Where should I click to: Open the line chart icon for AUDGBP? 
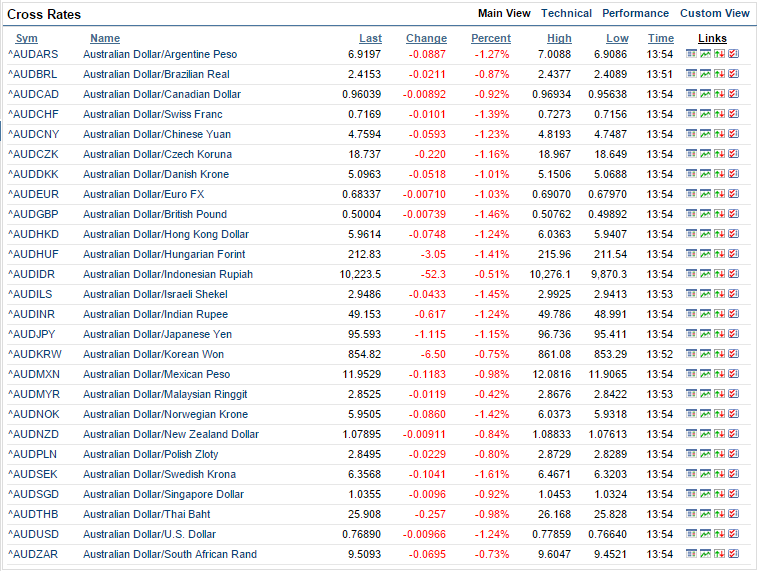point(705,214)
